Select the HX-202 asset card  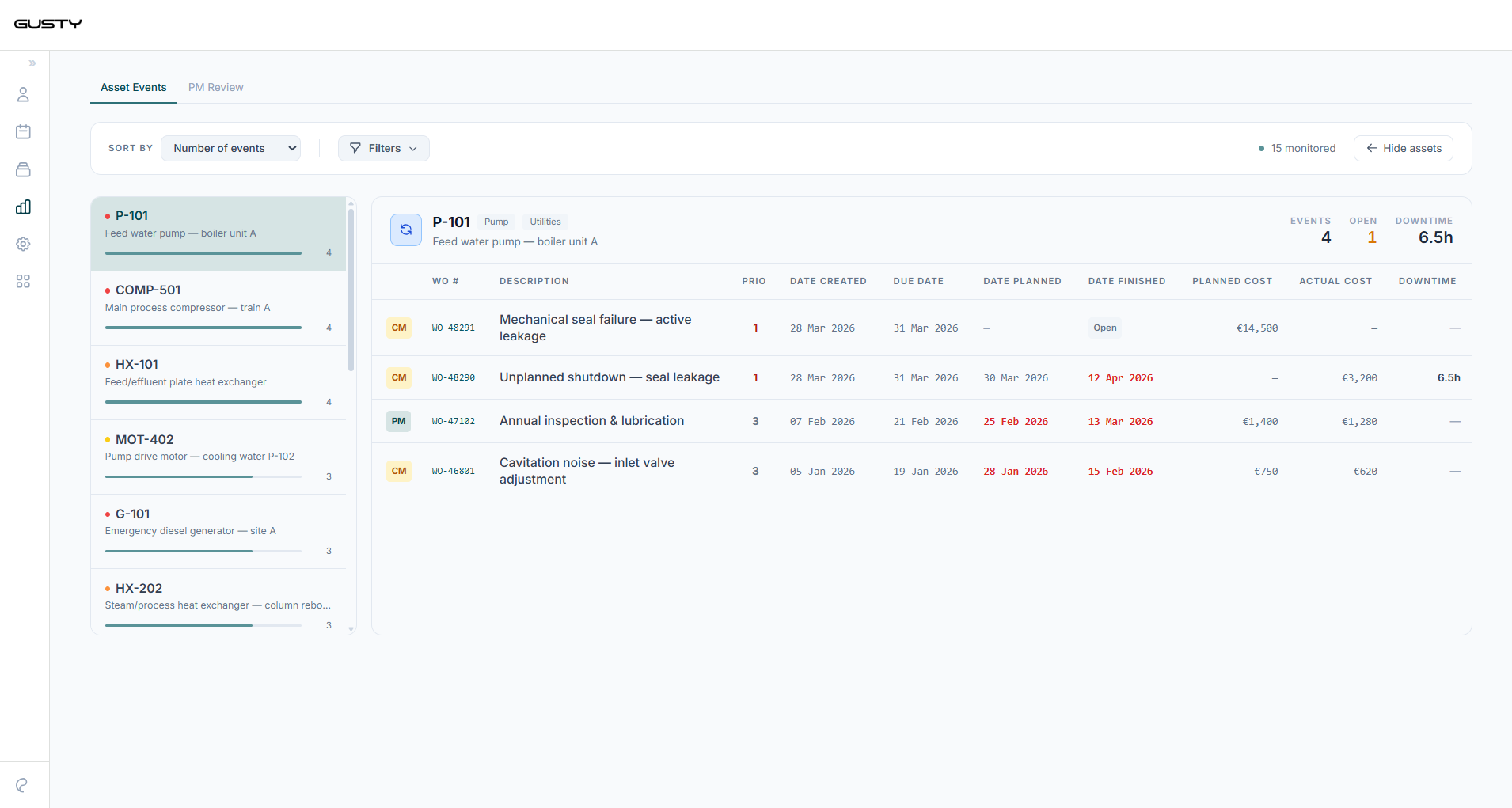(218, 601)
